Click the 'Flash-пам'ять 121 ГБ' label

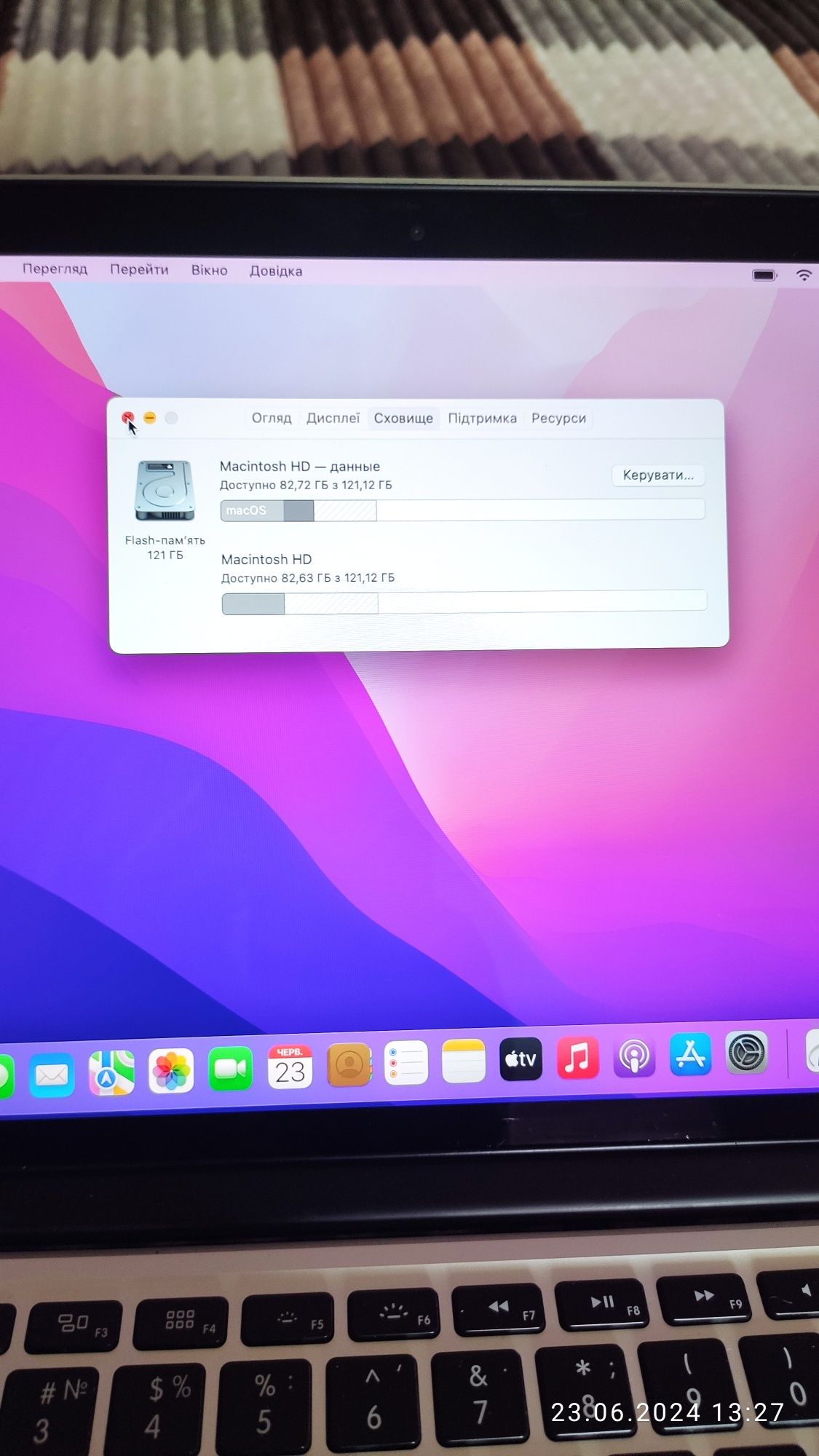pos(165,547)
